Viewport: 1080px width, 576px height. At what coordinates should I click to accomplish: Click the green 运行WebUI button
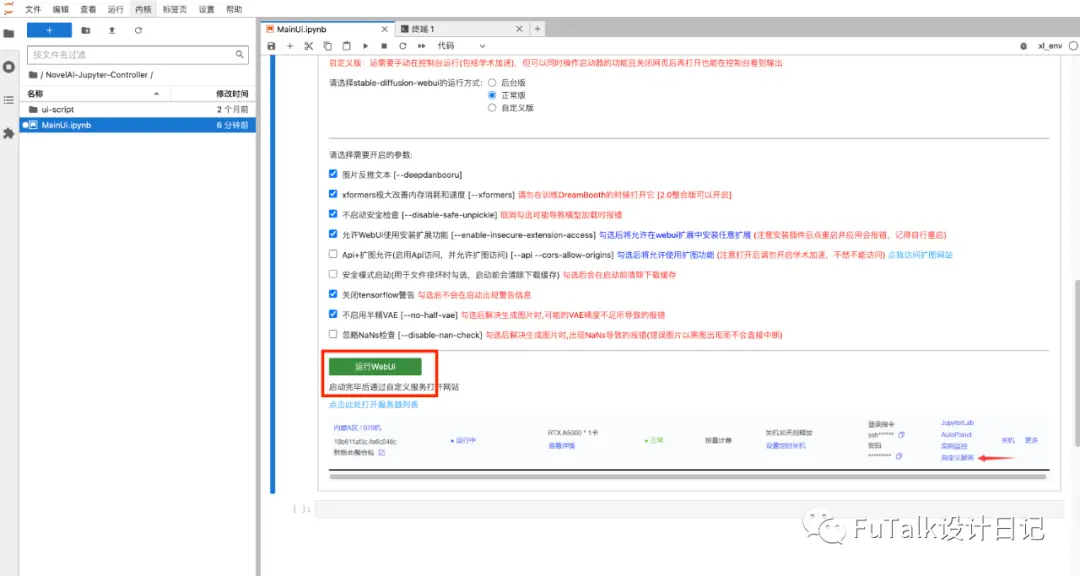click(375, 367)
